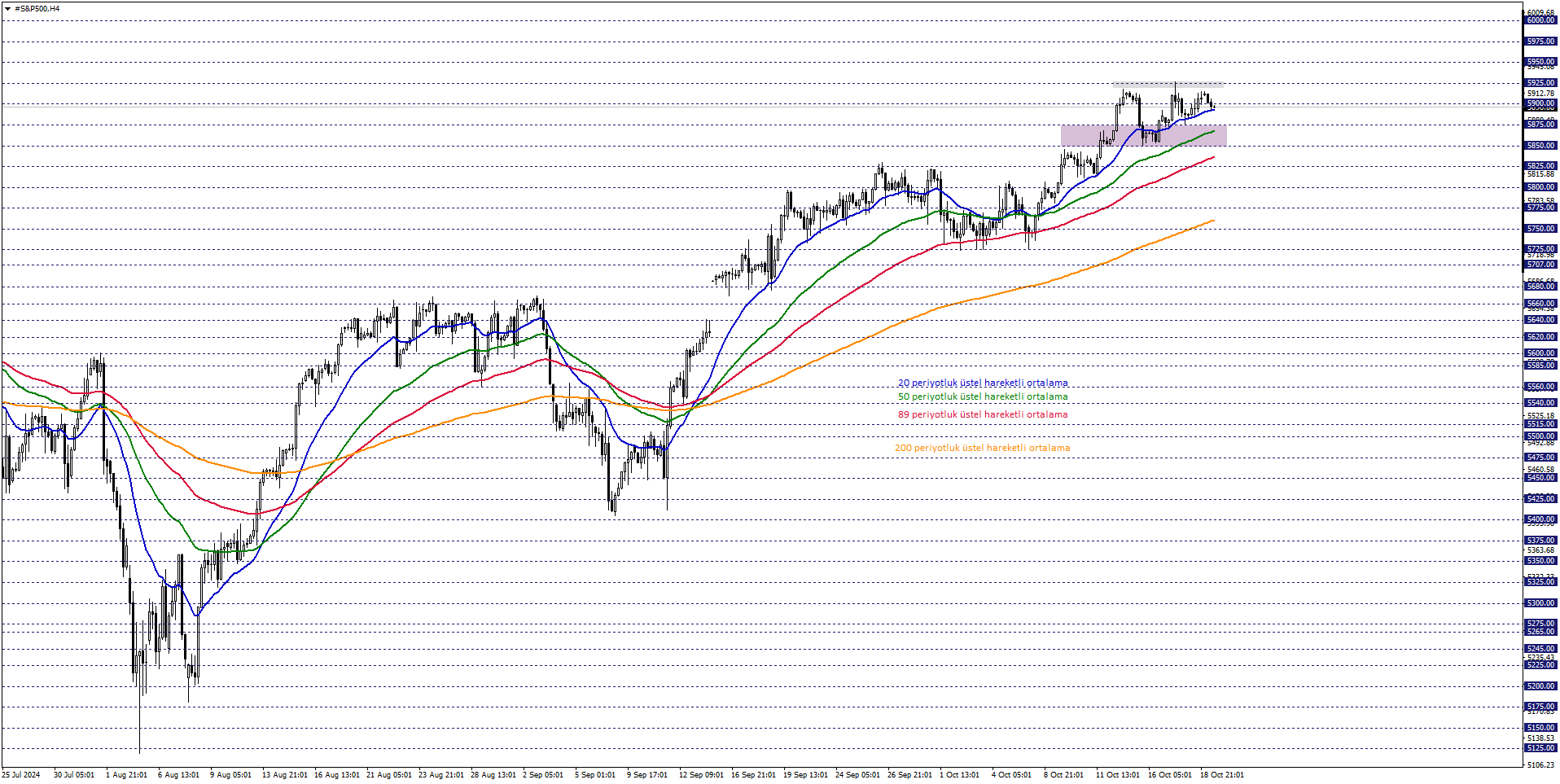The width and height of the screenshot is (1560, 784).
Task: Click the 5400.00 price level label
Action: point(1540,519)
